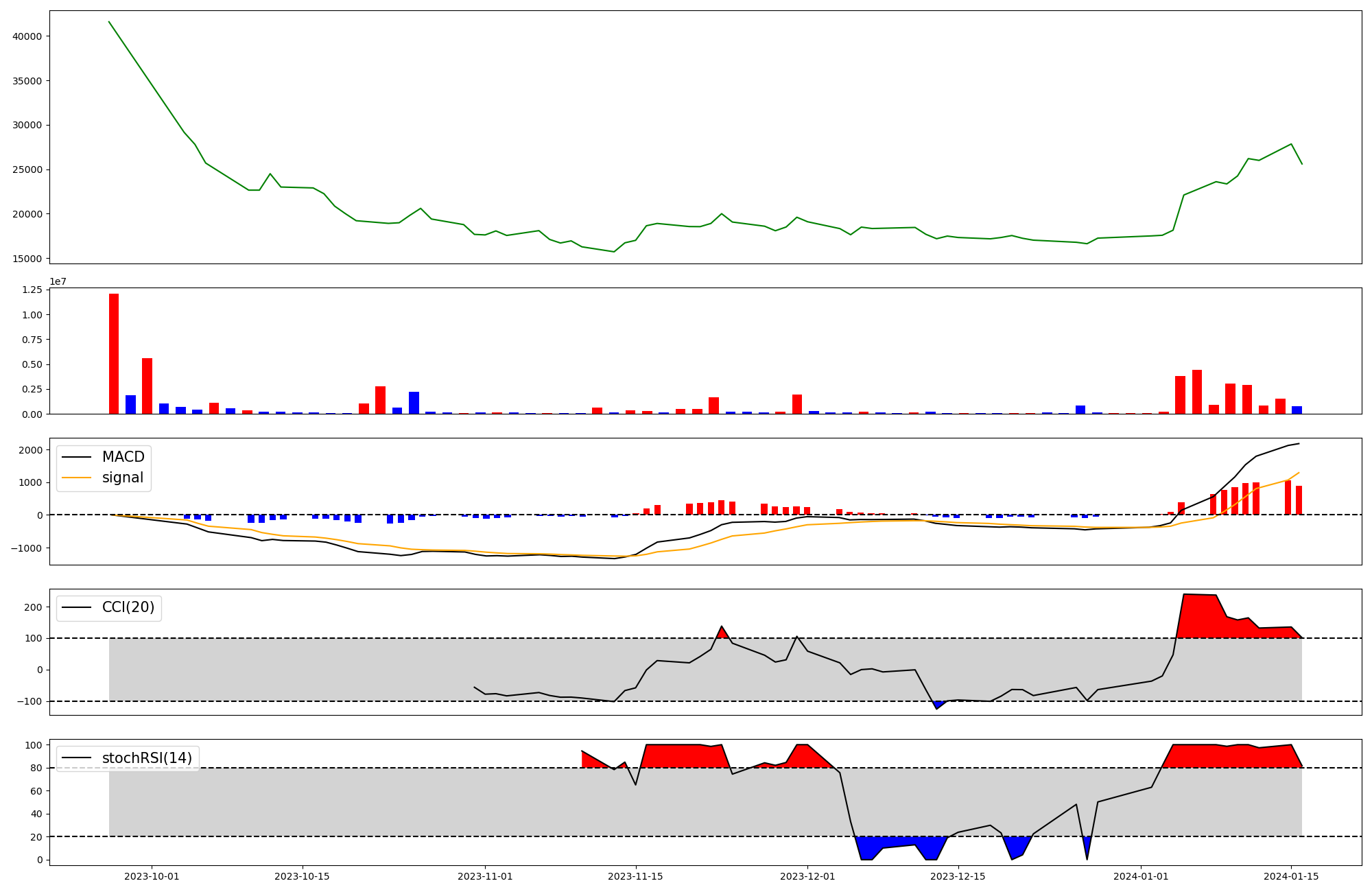Click the MACD legend entry
The height and width of the screenshot is (892, 1372).
123,457
